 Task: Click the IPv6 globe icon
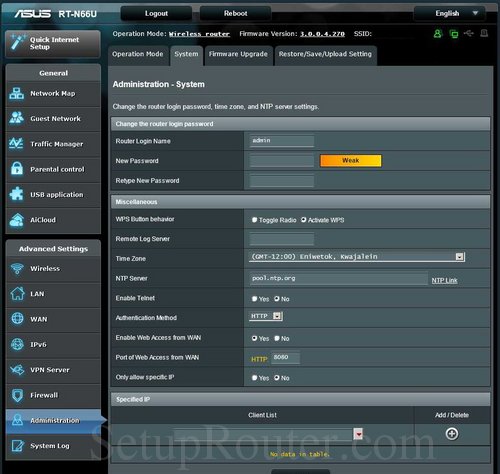(x=17, y=344)
